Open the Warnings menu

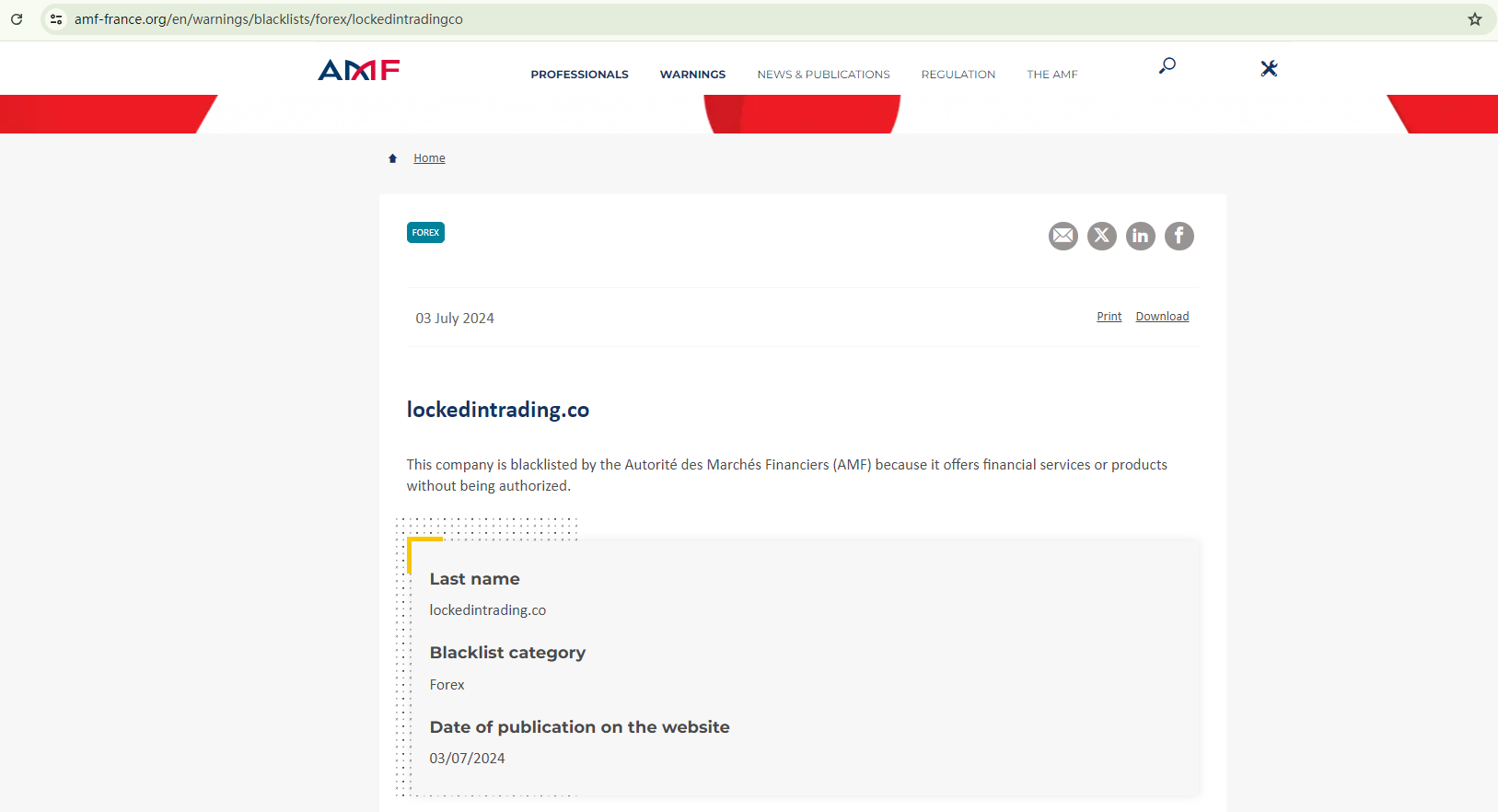click(x=692, y=75)
